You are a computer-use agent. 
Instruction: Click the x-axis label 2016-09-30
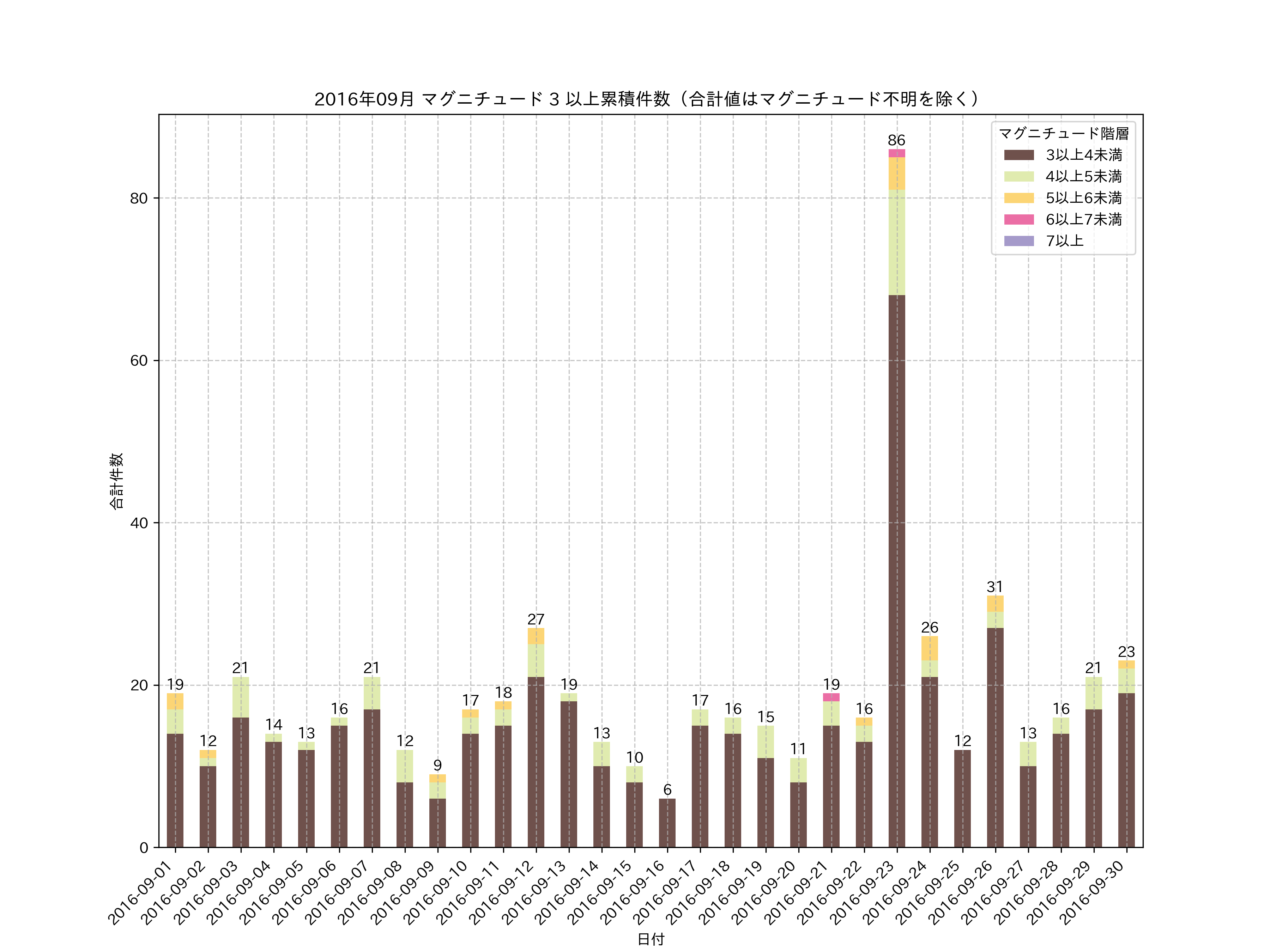[1093, 892]
